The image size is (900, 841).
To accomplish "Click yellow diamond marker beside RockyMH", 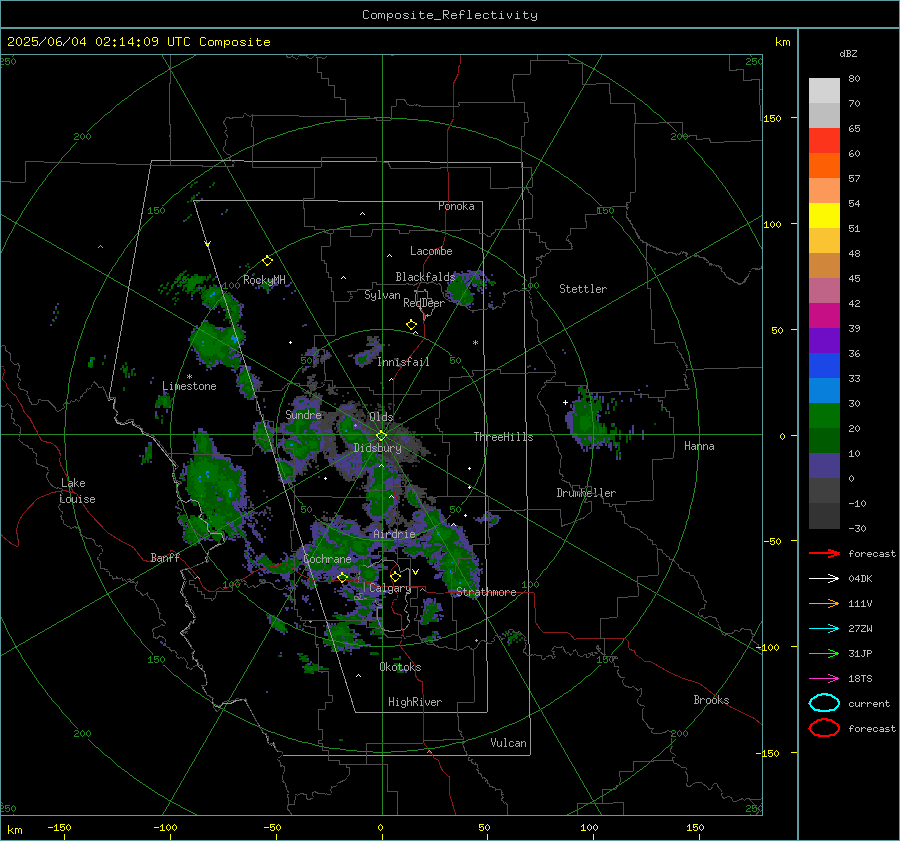I will [x=267, y=261].
